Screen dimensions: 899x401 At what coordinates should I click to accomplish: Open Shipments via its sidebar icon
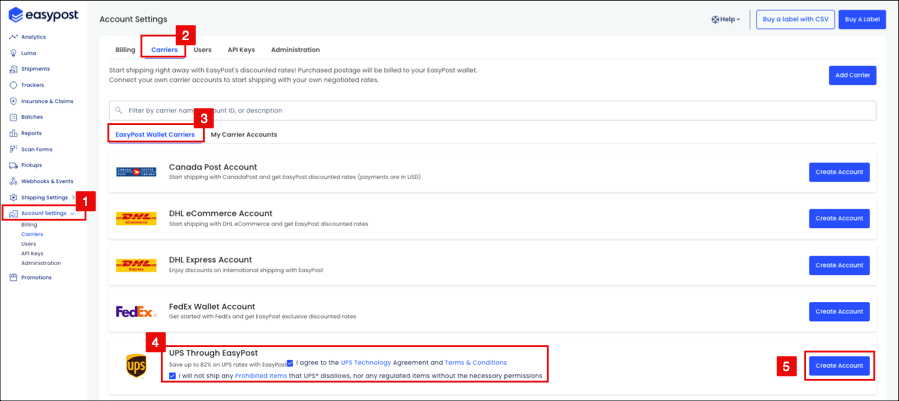(13, 69)
